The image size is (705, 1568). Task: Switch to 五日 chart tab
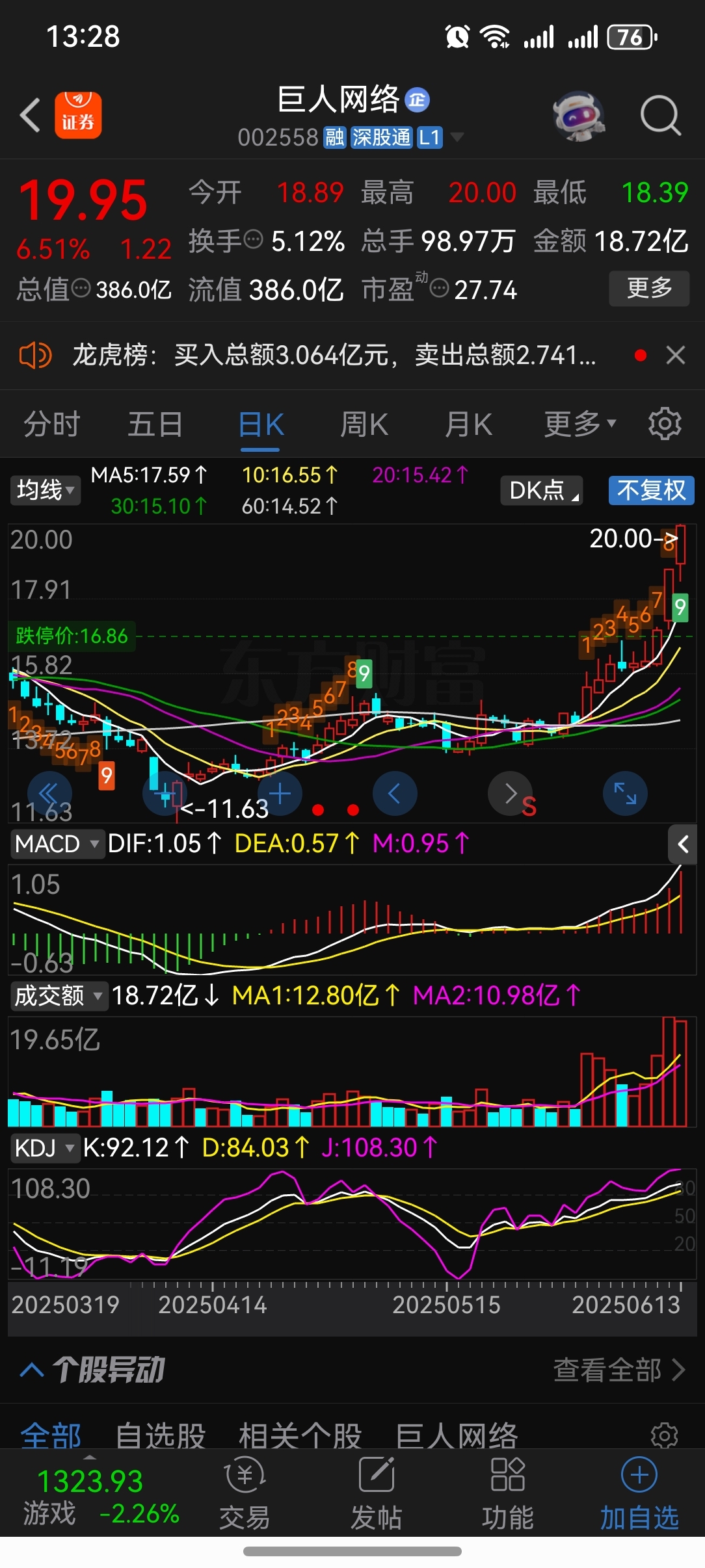point(155,425)
